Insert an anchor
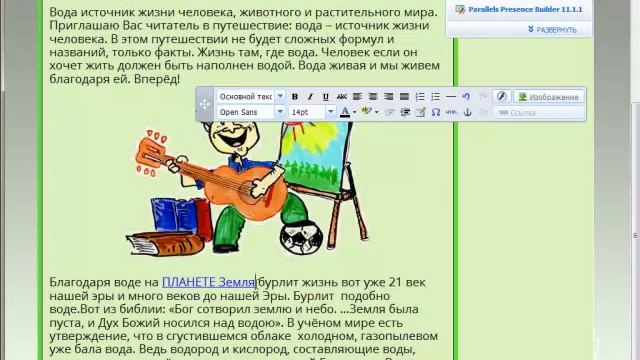Viewport: 640px width, 360px height. click(x=467, y=112)
